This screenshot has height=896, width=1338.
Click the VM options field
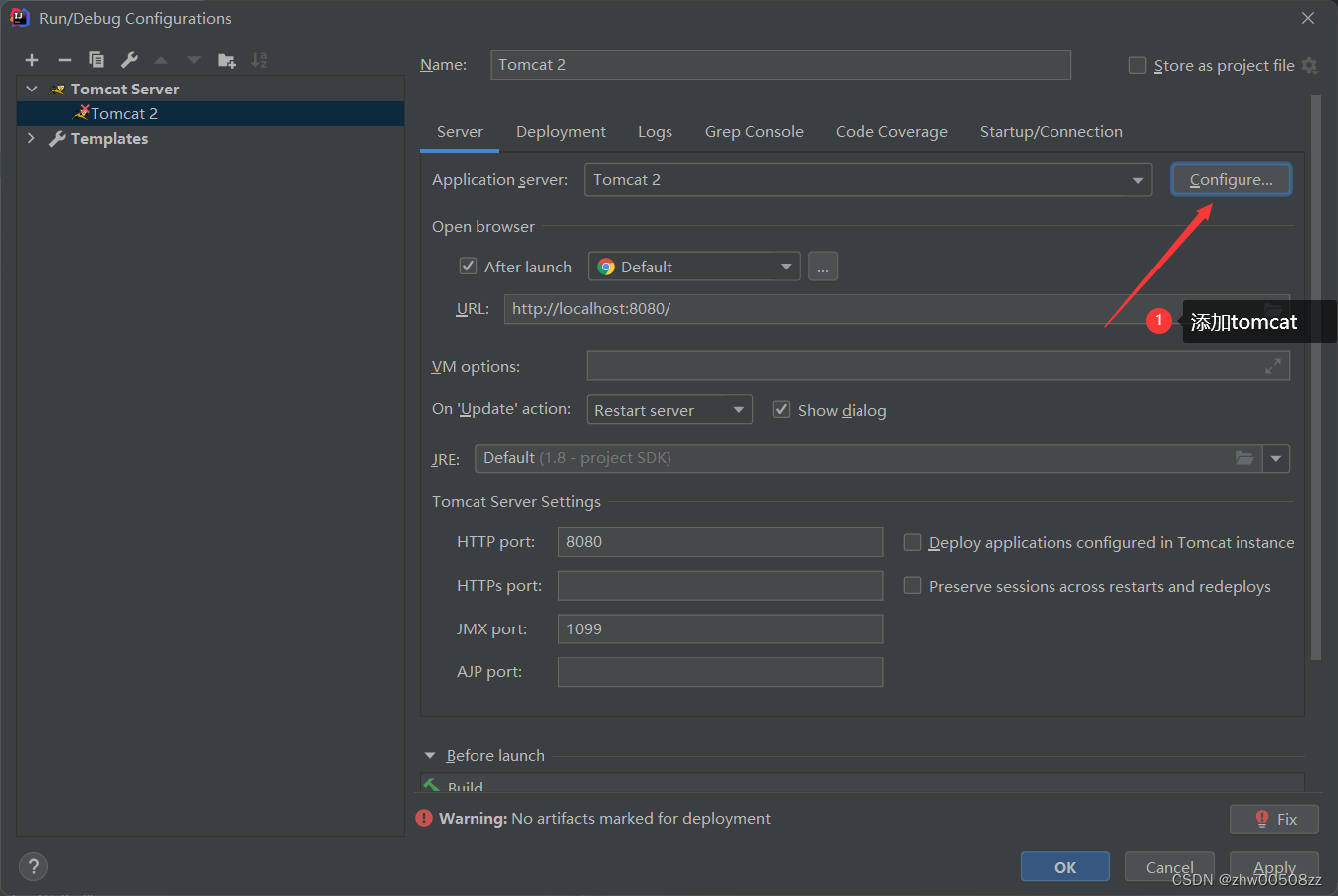[x=938, y=366]
